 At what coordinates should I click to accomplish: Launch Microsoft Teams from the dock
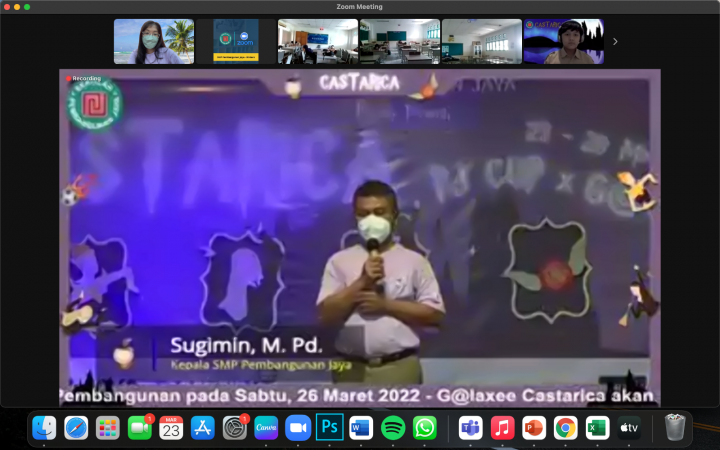(470, 428)
